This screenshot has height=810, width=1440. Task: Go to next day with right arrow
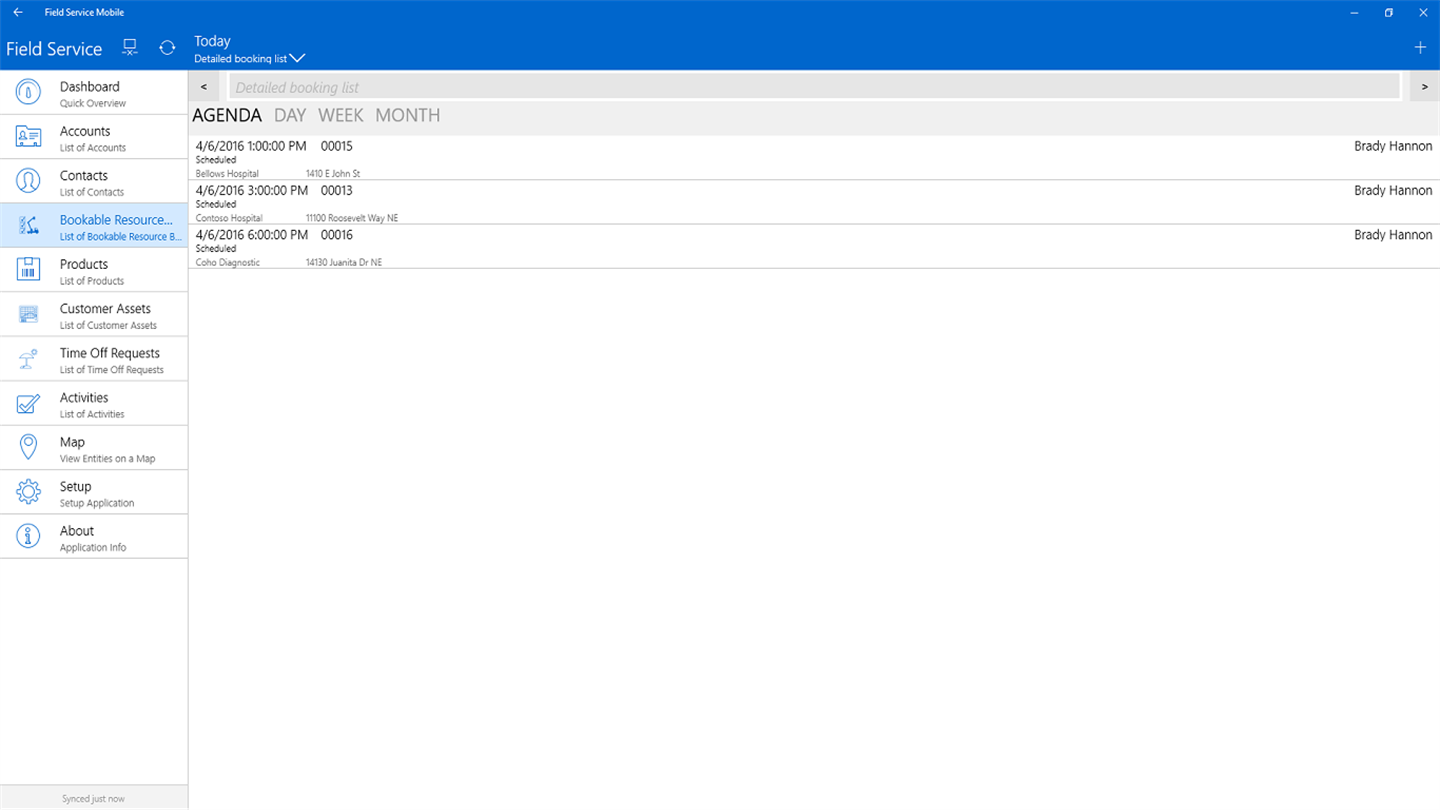tap(1424, 87)
